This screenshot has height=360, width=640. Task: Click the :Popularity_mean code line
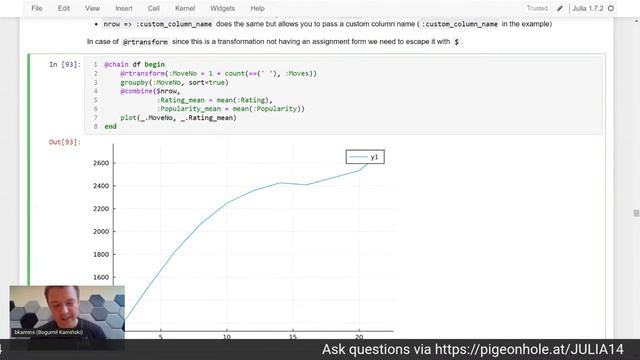coord(231,109)
